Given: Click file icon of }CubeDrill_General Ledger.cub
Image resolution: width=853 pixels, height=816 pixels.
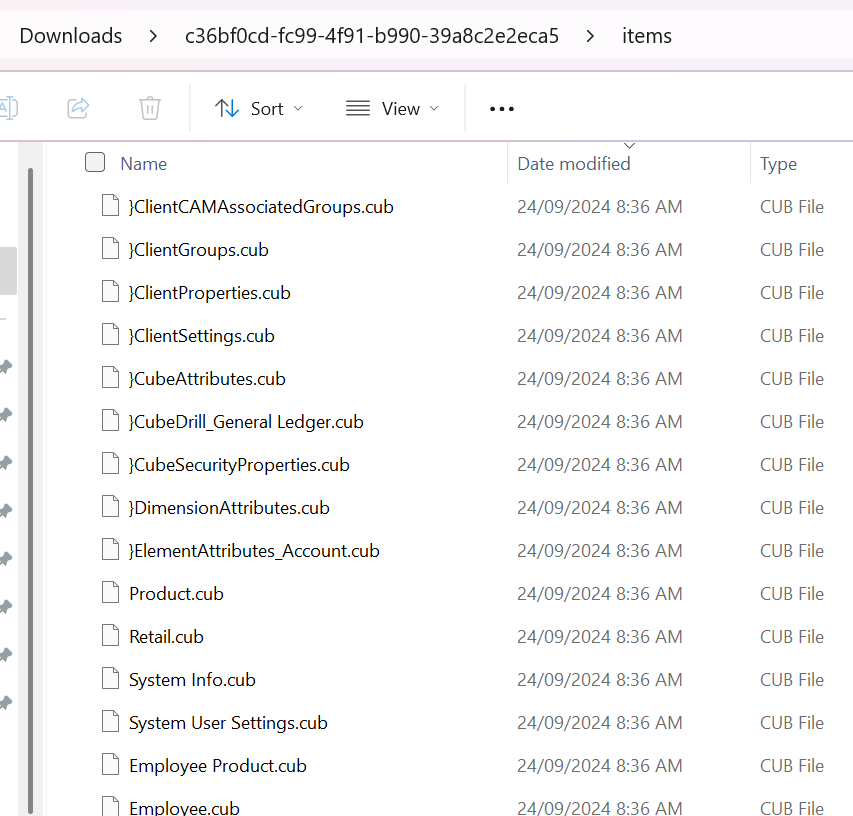Looking at the screenshot, I should (x=110, y=421).
